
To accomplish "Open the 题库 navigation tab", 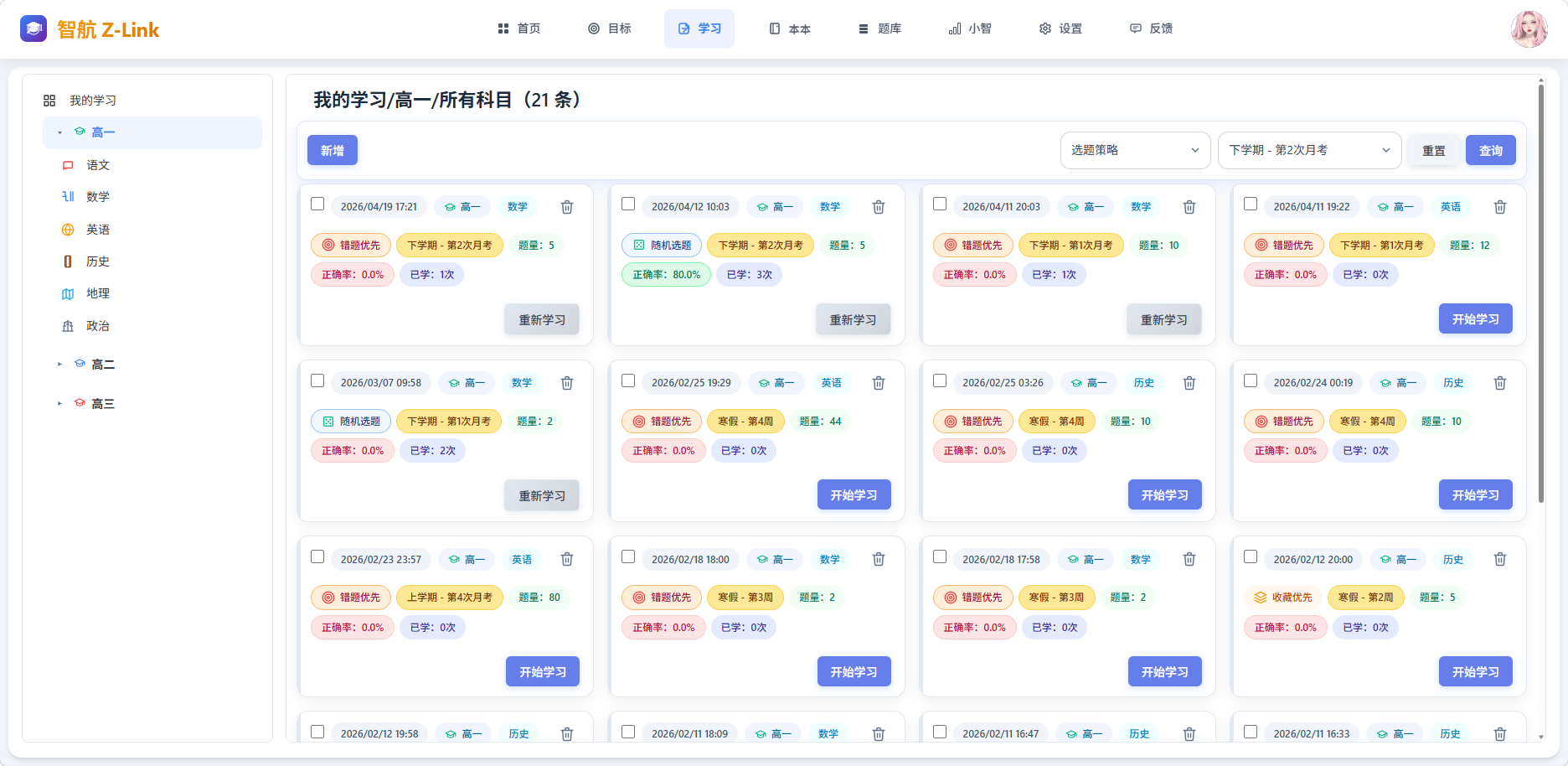I will tap(879, 28).
